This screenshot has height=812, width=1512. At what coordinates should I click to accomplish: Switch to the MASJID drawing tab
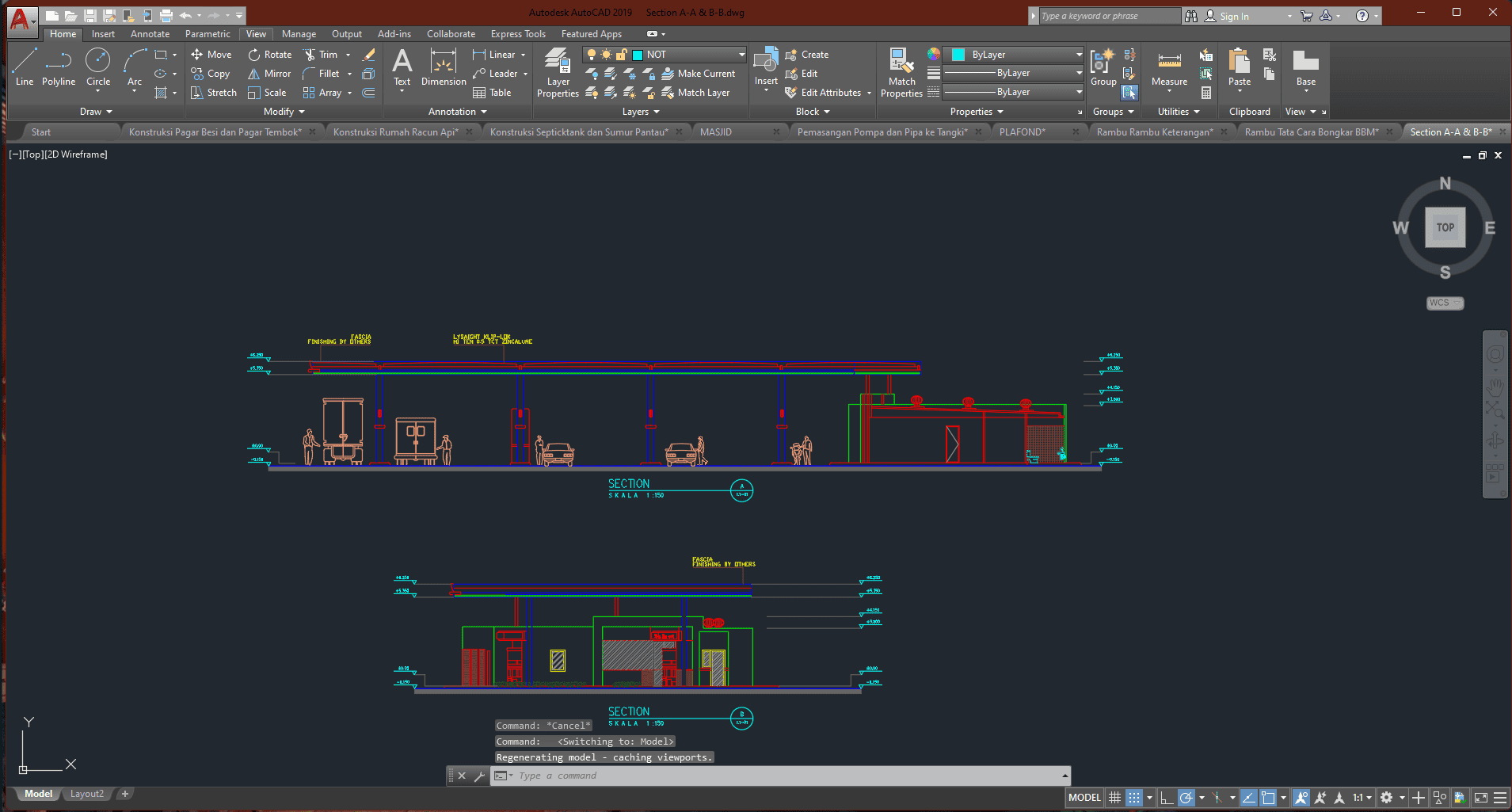click(715, 132)
